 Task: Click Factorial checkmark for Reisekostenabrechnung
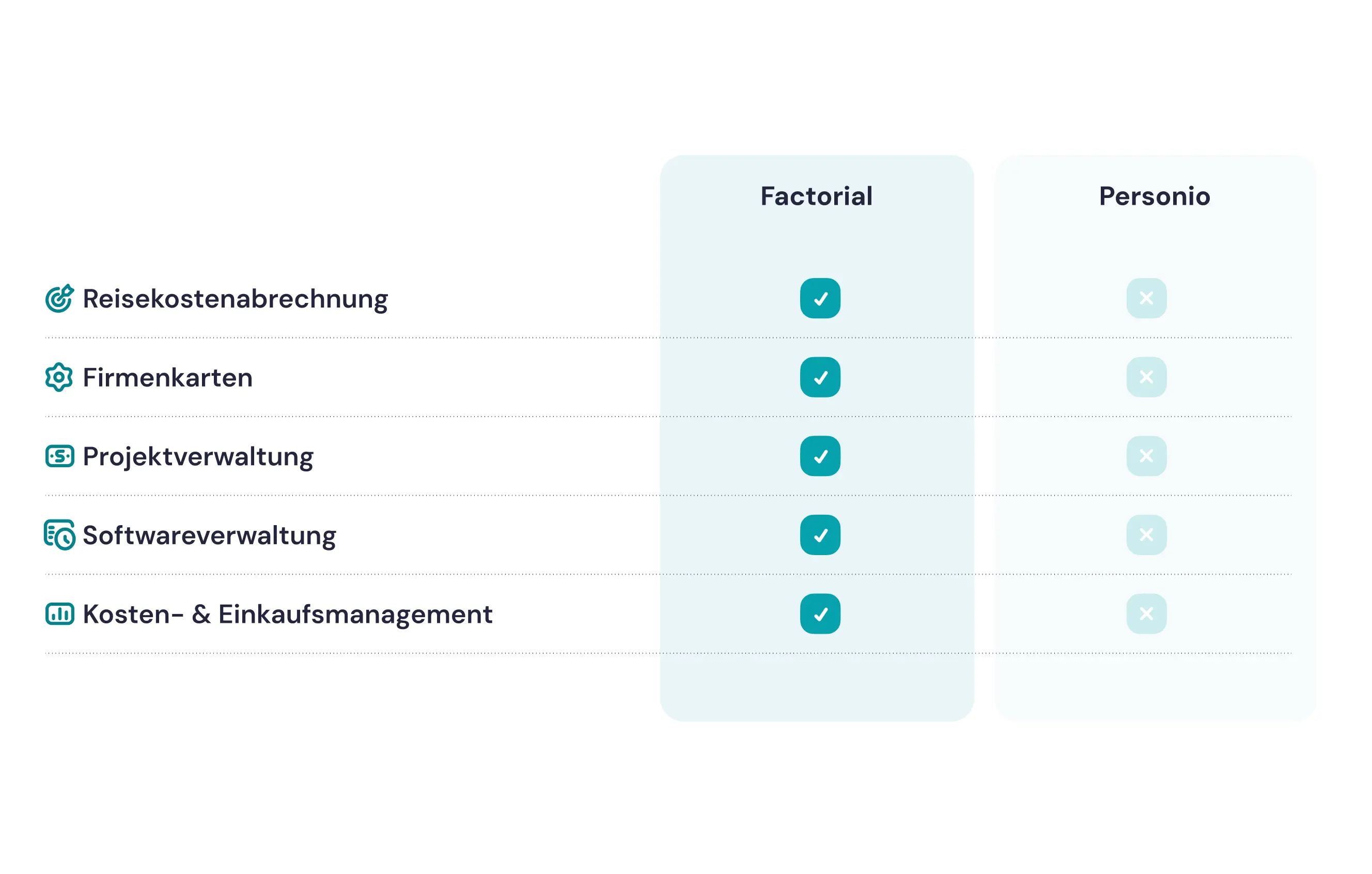tap(820, 298)
